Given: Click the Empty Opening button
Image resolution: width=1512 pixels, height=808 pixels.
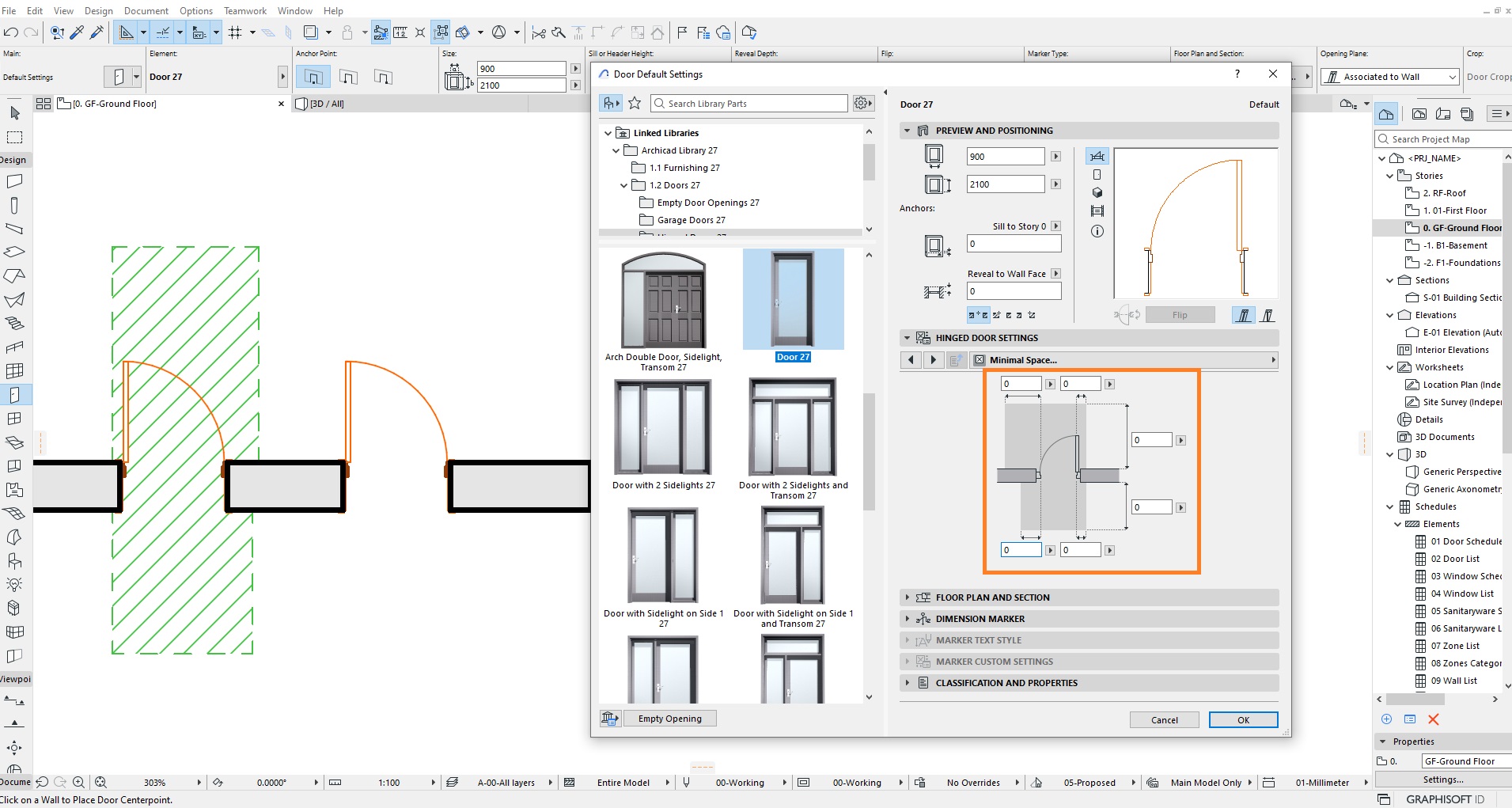Looking at the screenshot, I should coord(669,719).
